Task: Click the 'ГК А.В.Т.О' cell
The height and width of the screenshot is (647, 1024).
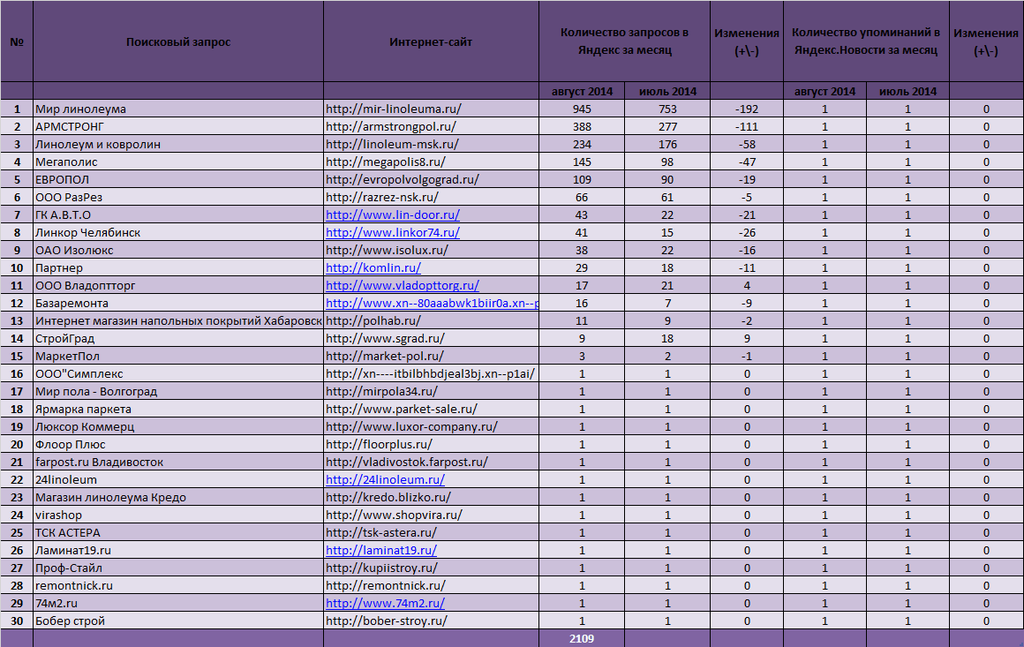Action: coord(178,215)
